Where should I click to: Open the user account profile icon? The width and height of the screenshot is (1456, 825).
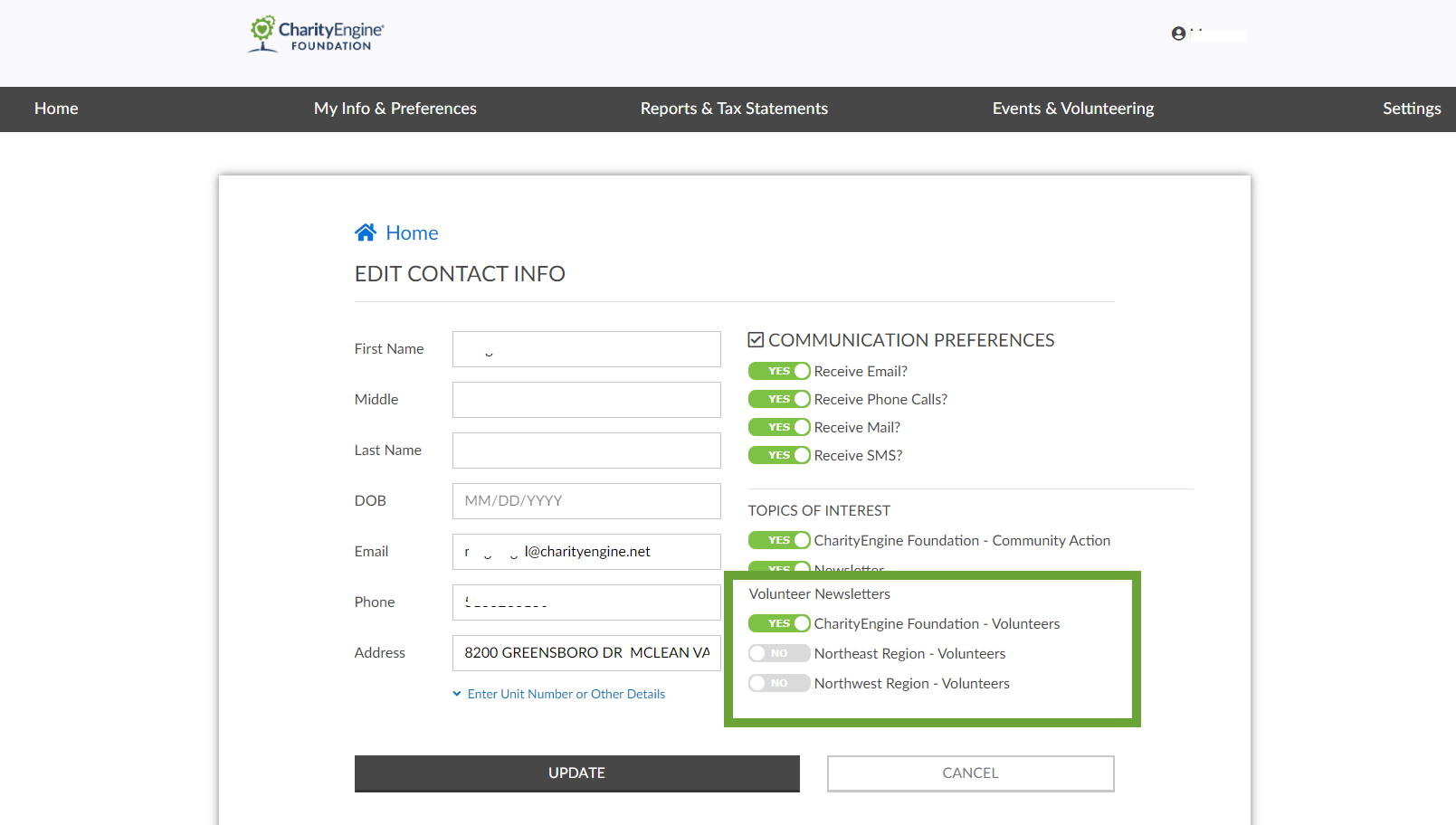tap(1178, 33)
